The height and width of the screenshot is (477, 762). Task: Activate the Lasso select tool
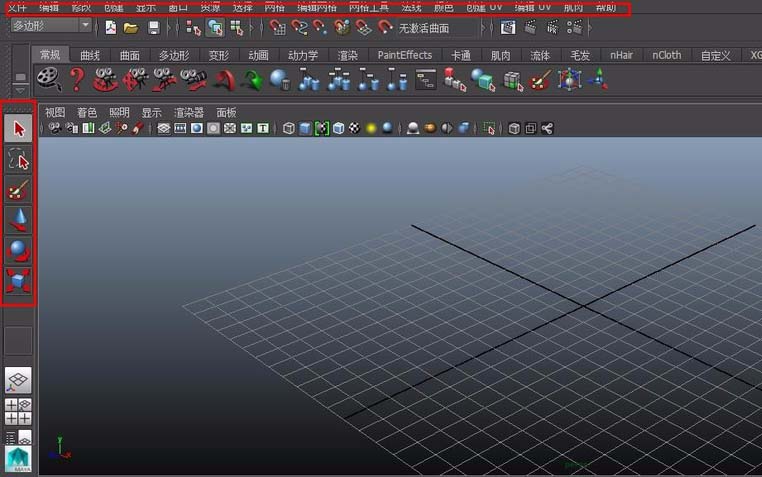tap(19, 158)
